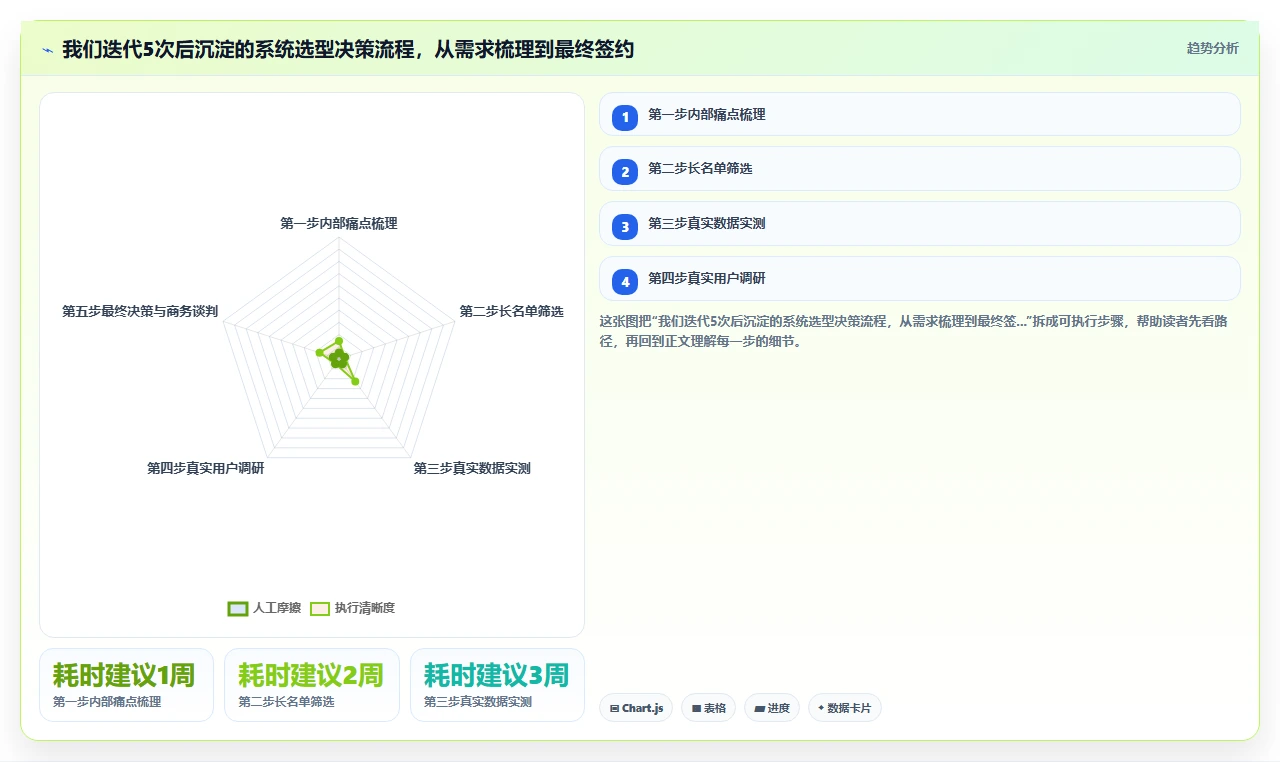Click radar axis label 第二步长名单筛选

pyautogui.click(x=511, y=312)
